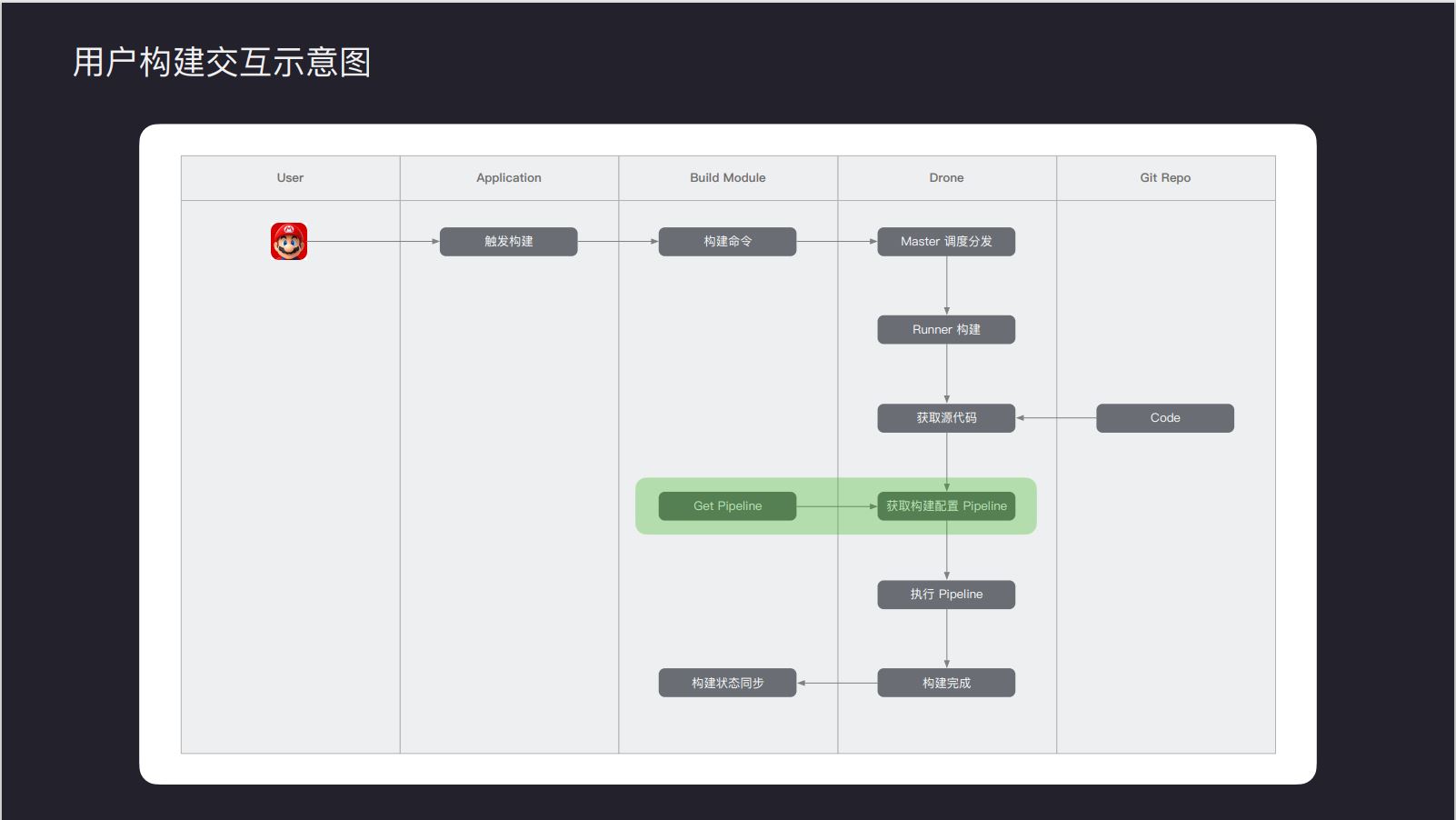This screenshot has width=1456, height=820.
Task: Select the 获取源代码 node
Action: 946,418
